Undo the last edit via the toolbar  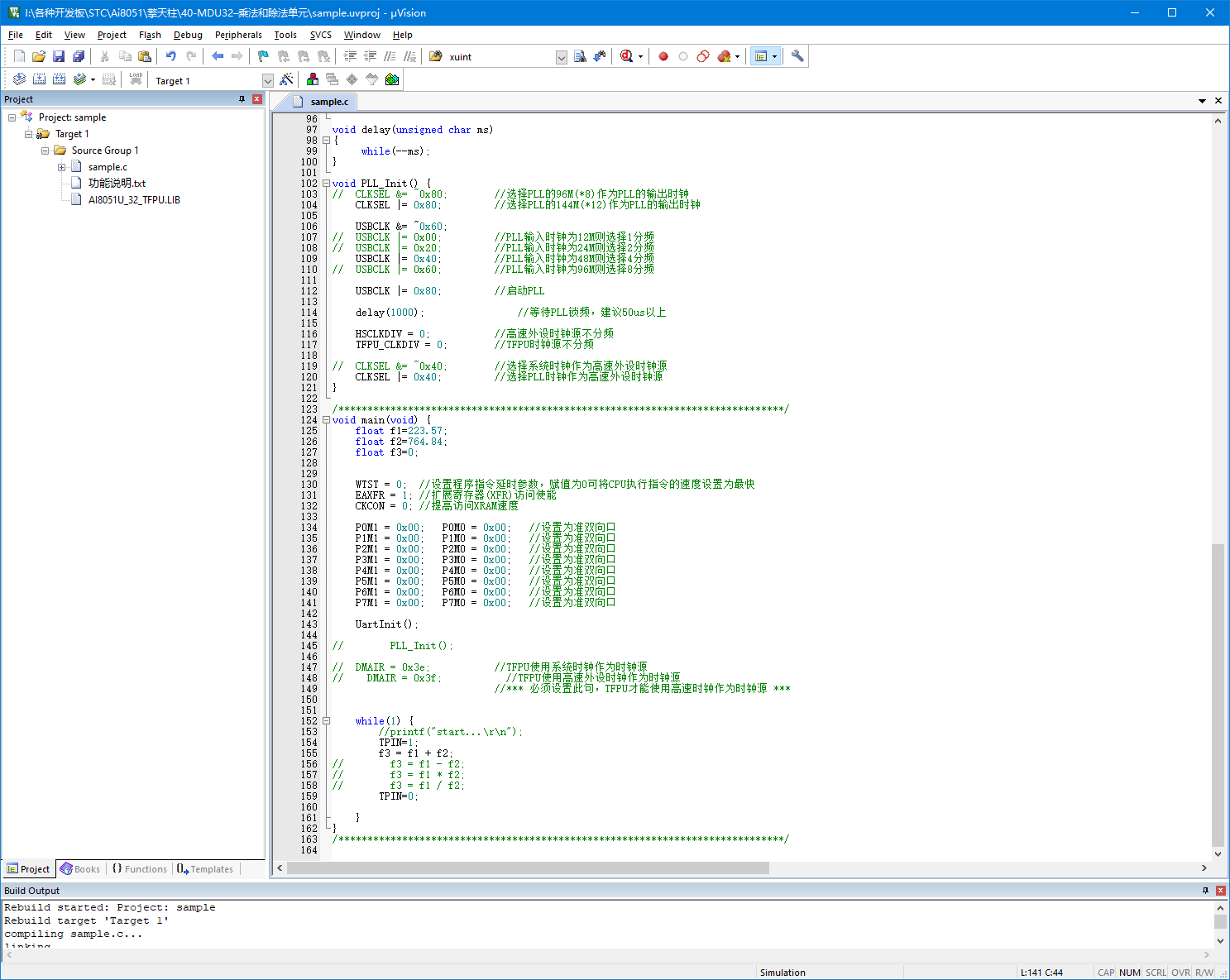coord(171,56)
